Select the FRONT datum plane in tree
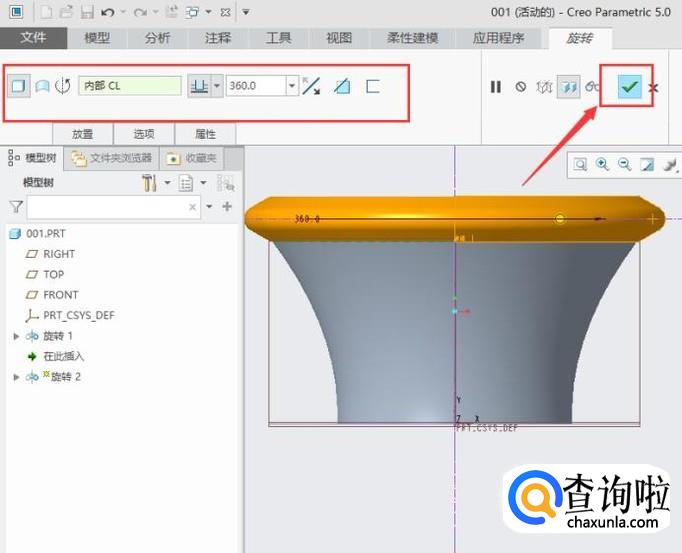This screenshot has width=682, height=553. 60,295
